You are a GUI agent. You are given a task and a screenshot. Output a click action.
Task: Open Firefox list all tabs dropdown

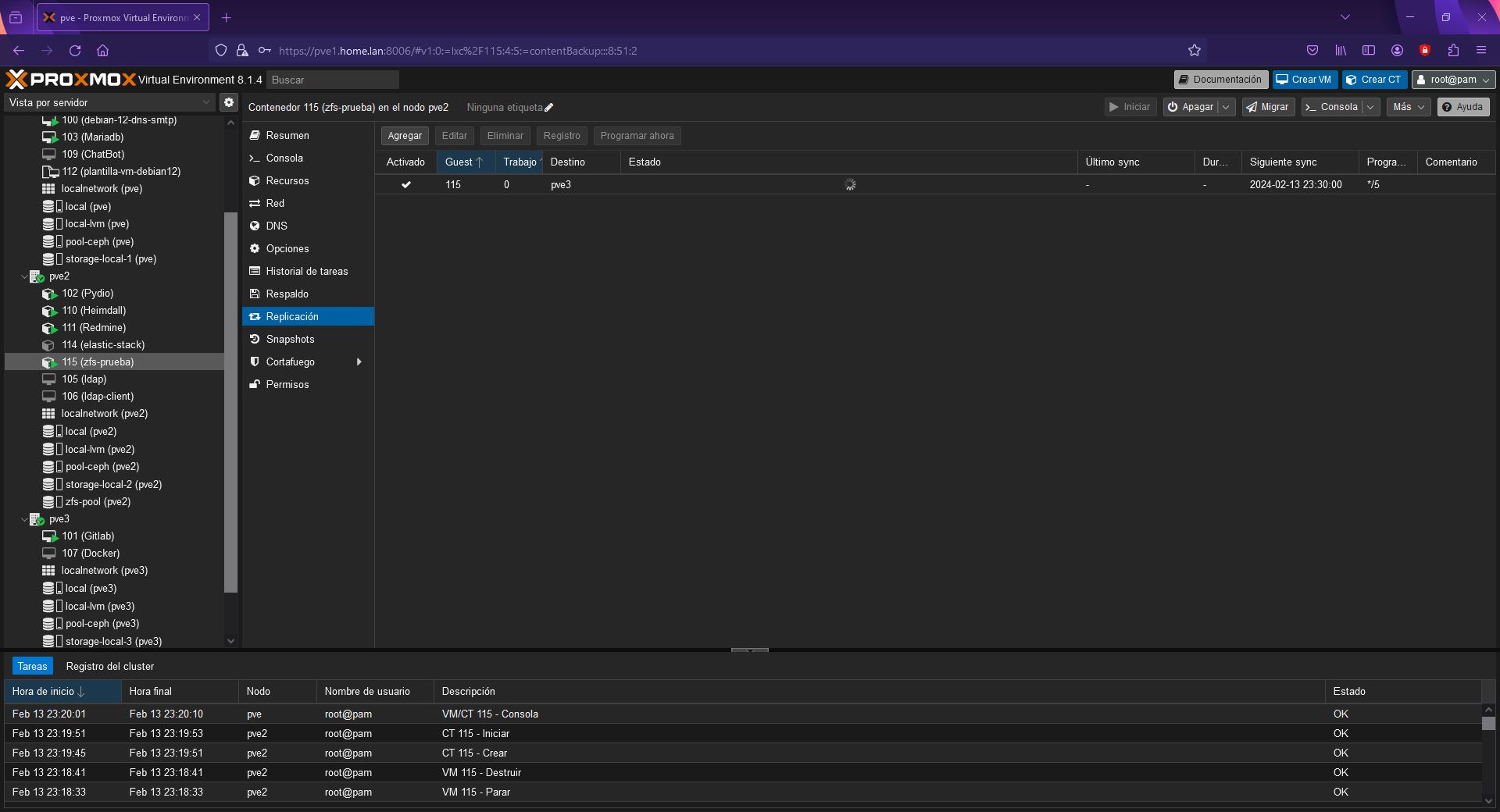click(1345, 17)
